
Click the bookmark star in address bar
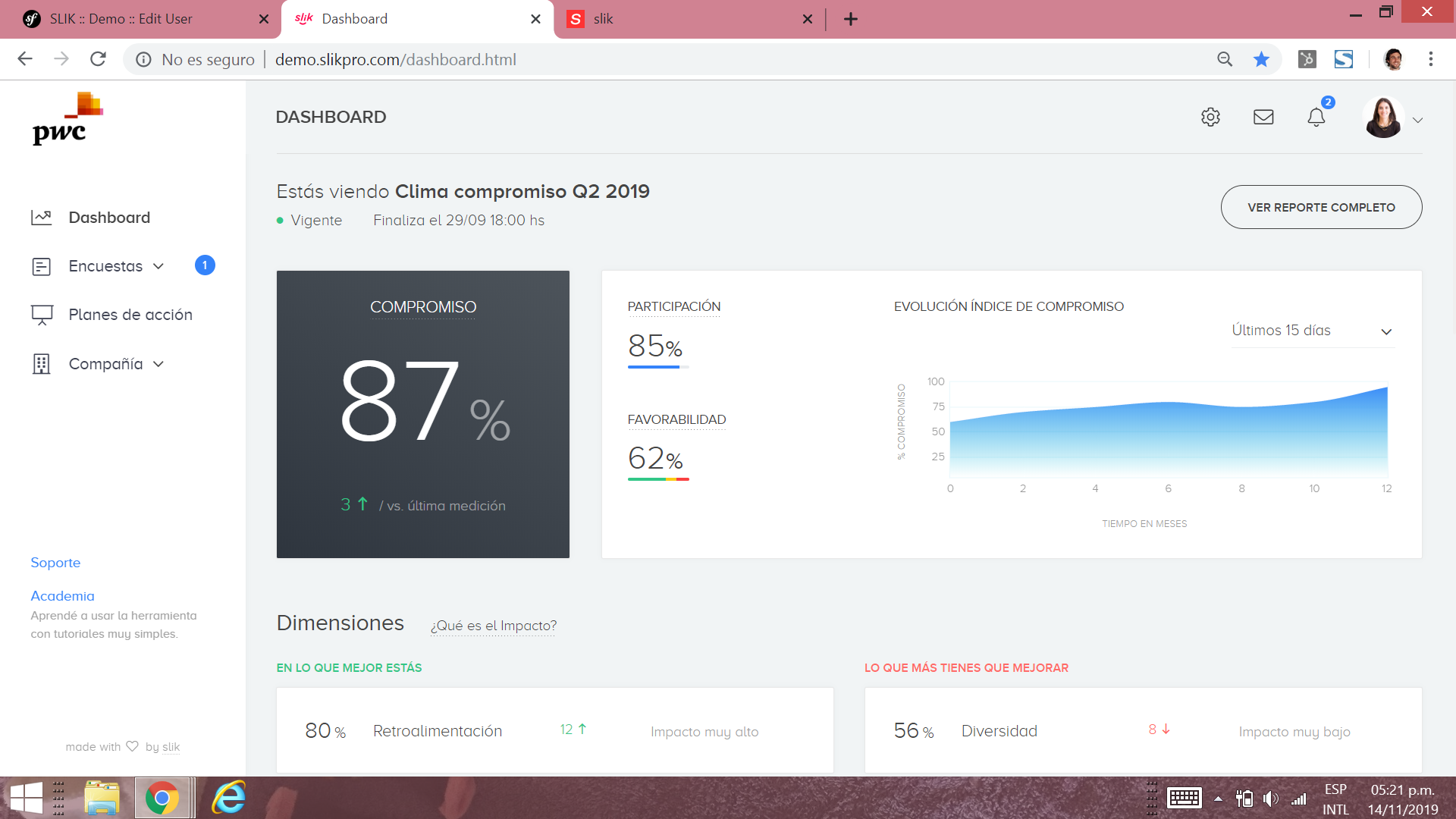(1261, 59)
